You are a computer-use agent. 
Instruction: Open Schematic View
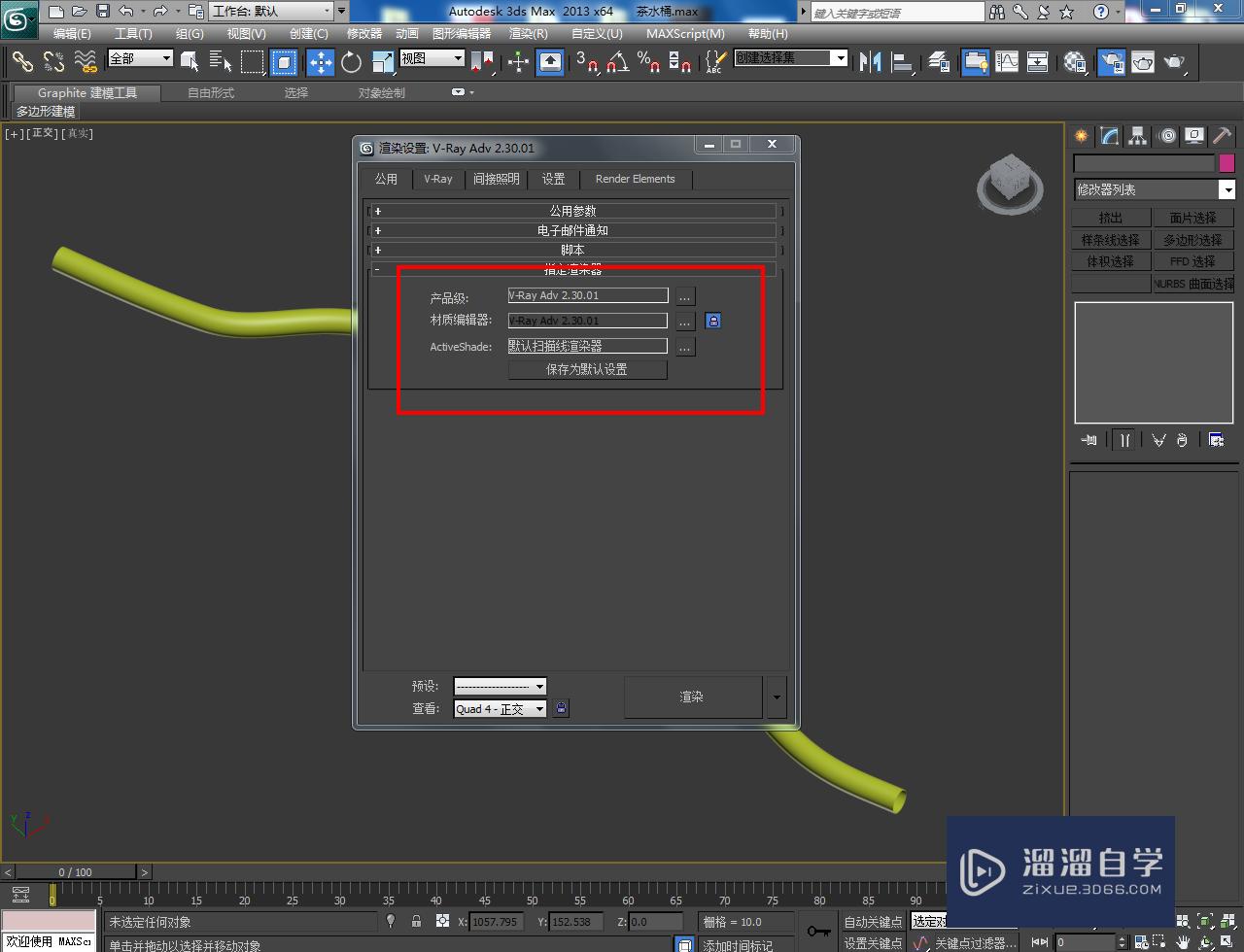click(x=1038, y=62)
